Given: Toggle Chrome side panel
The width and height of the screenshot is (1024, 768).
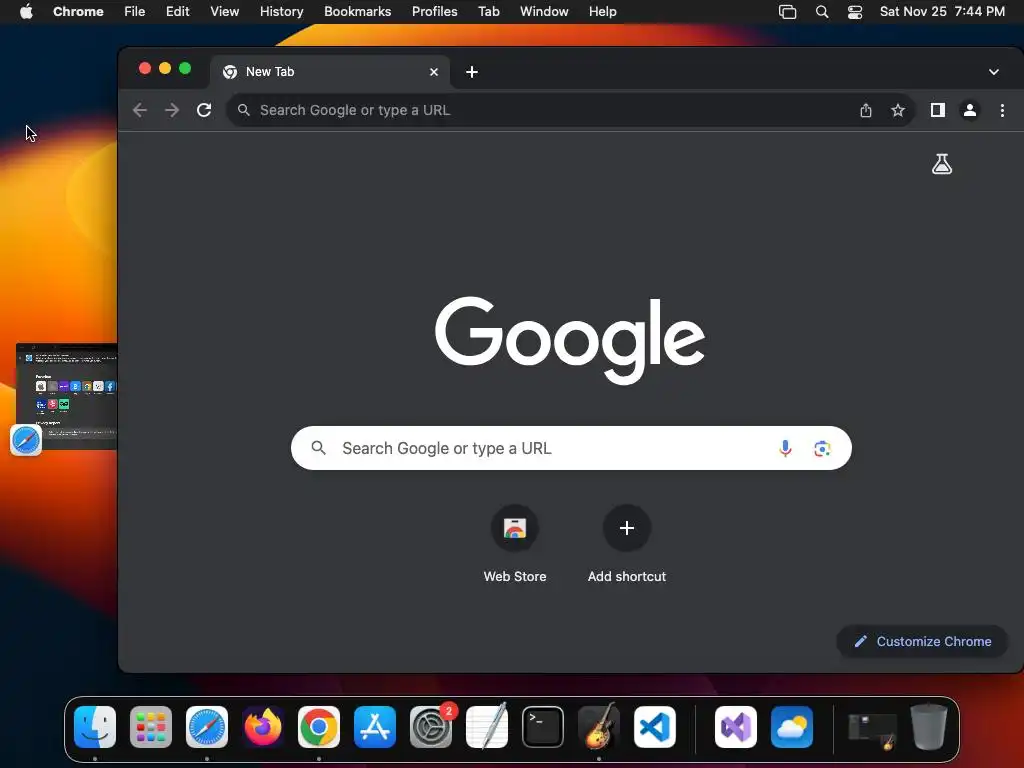Looking at the screenshot, I should pos(938,110).
